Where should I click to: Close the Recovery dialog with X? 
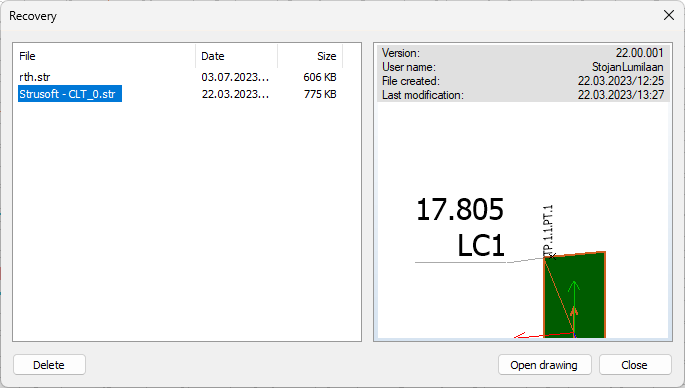[x=668, y=16]
